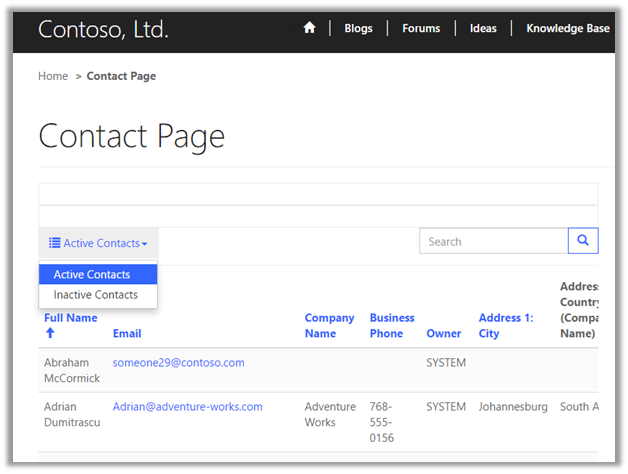The height and width of the screenshot is (474, 628).
Task: Sort by Owner column header
Action: click(x=444, y=333)
